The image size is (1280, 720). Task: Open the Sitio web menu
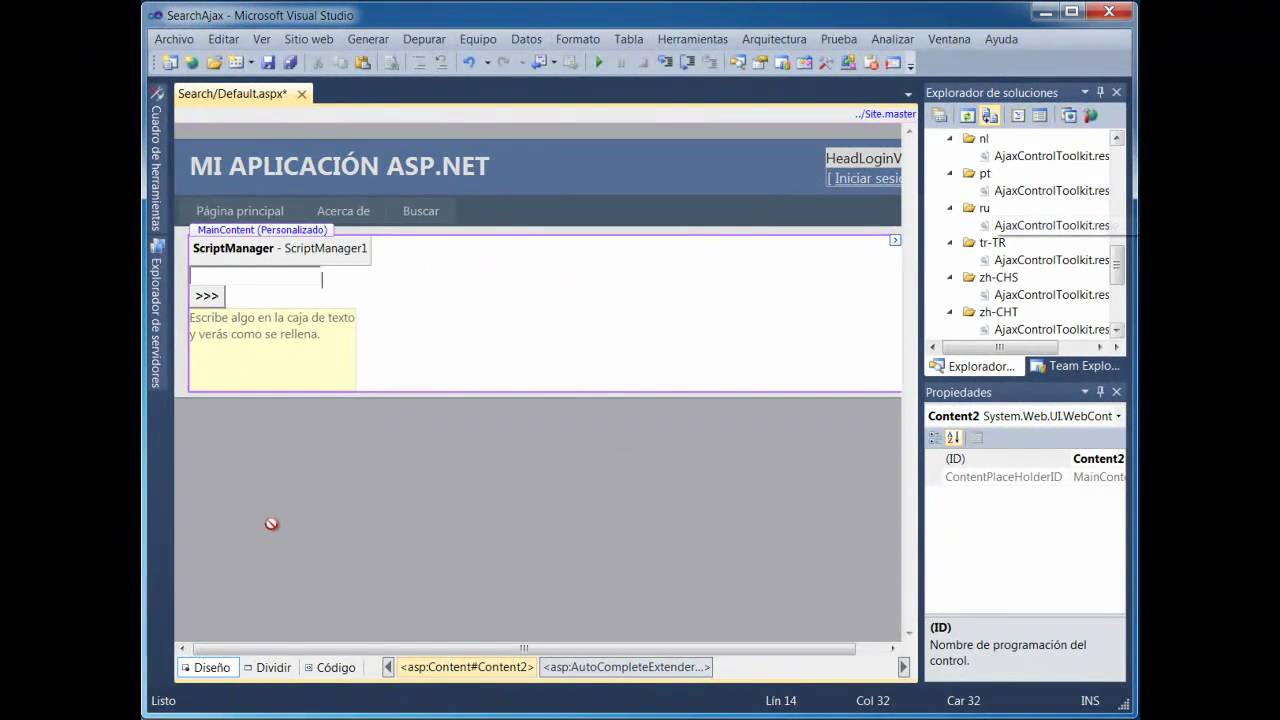[x=309, y=39]
